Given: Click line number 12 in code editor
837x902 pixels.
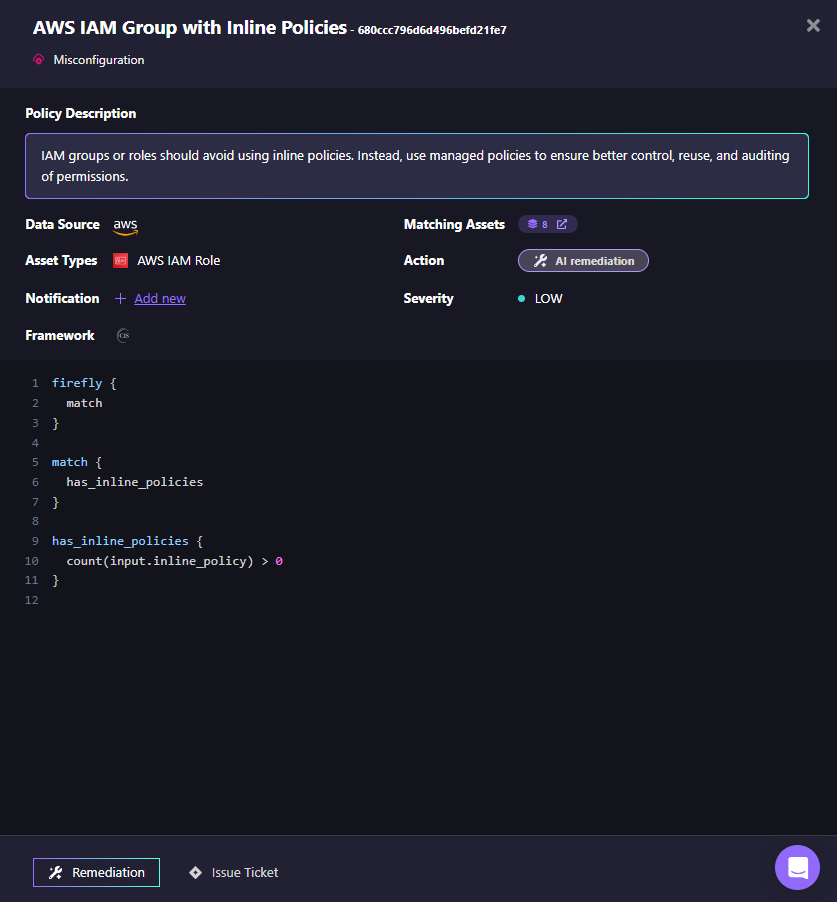Looking at the screenshot, I should point(32,600).
